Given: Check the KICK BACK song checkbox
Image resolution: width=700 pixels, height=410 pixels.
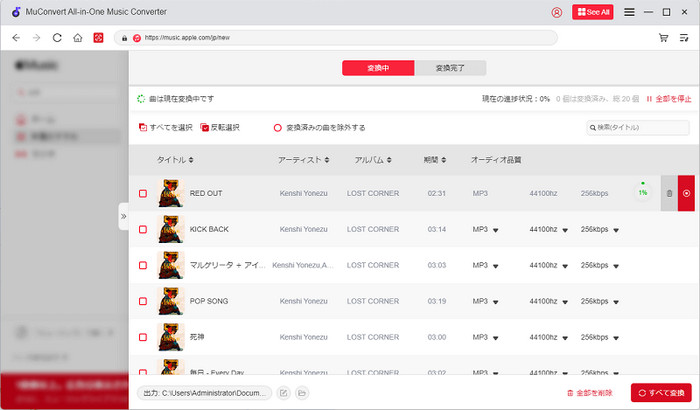Looking at the screenshot, I should pyautogui.click(x=143, y=229).
